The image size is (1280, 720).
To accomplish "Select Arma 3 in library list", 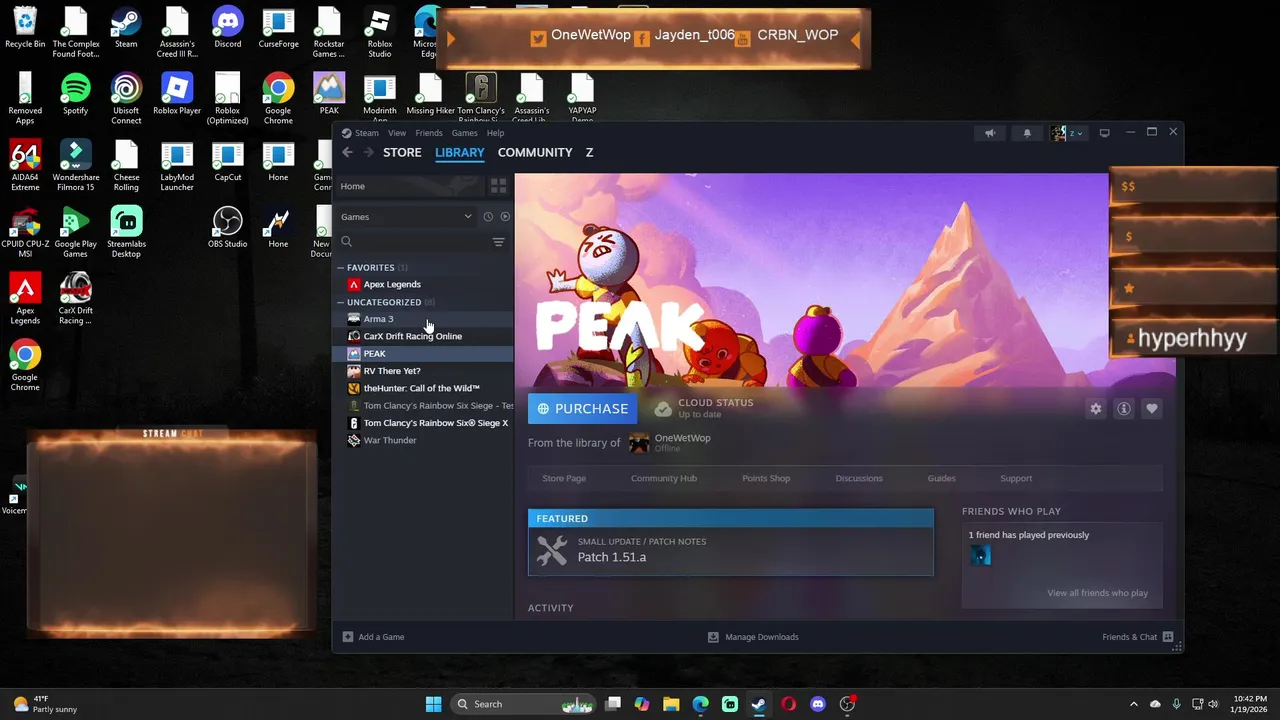I will click(x=425, y=319).
